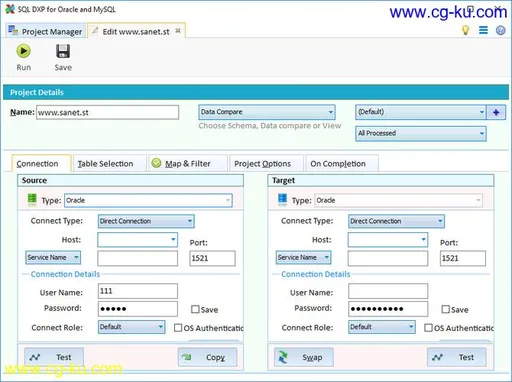Enable OS Authentication for Target

(x=428, y=328)
